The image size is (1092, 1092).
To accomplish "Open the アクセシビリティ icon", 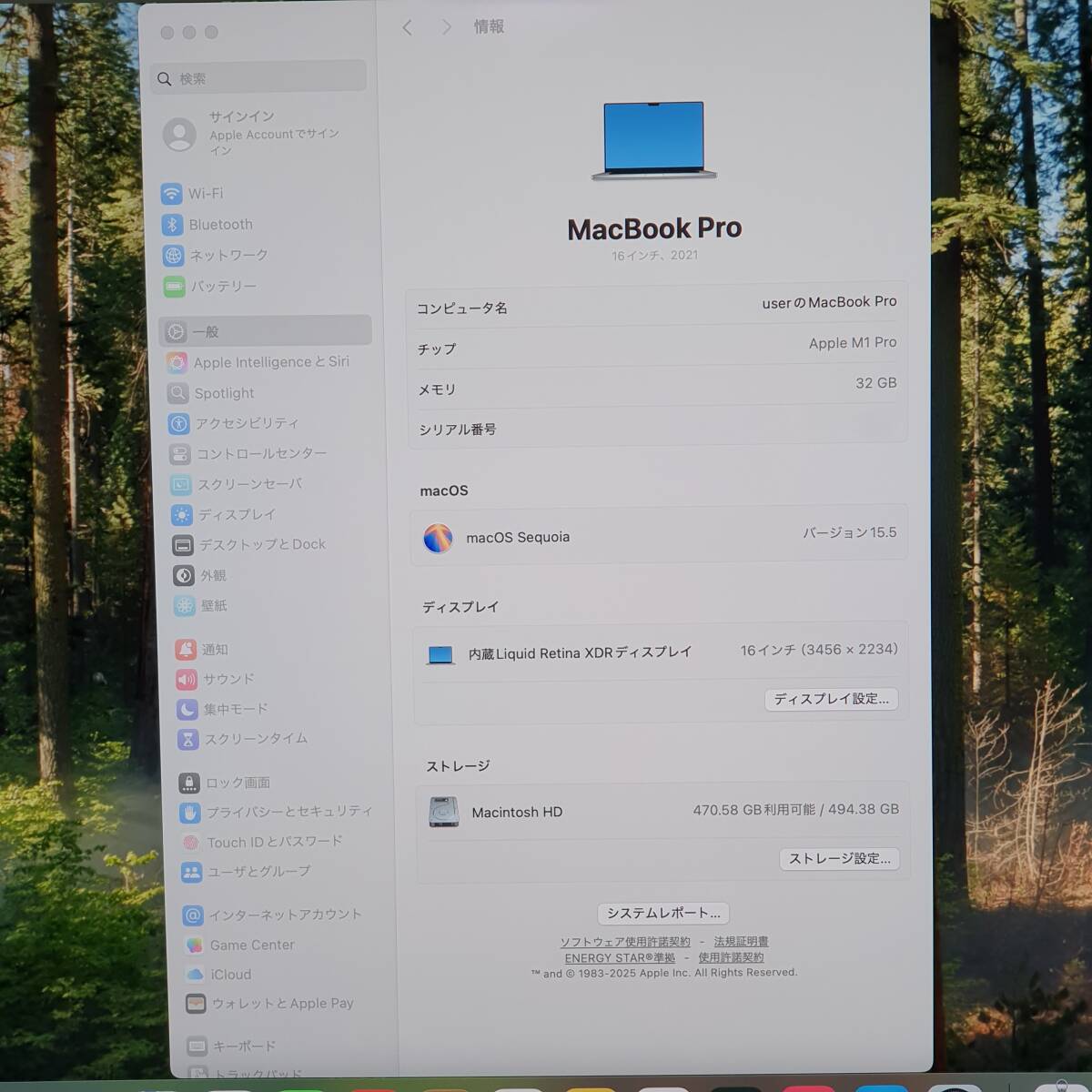I will tap(178, 423).
